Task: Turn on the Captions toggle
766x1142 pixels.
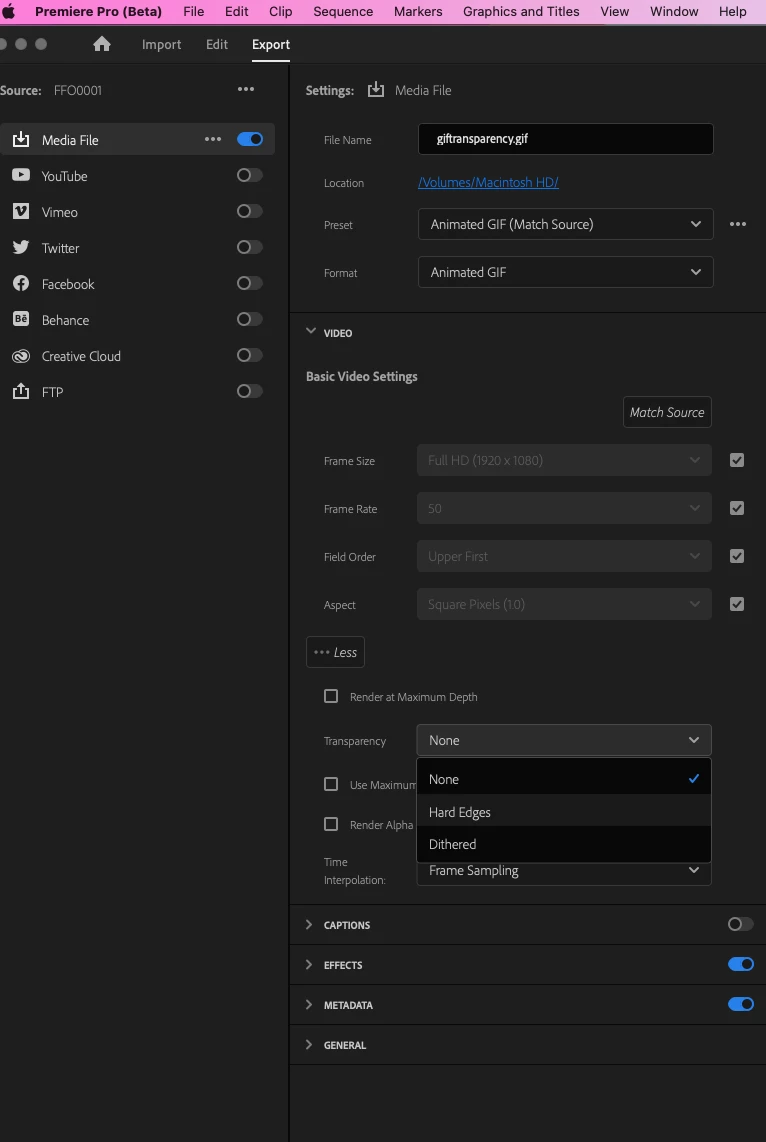Action: (x=741, y=924)
